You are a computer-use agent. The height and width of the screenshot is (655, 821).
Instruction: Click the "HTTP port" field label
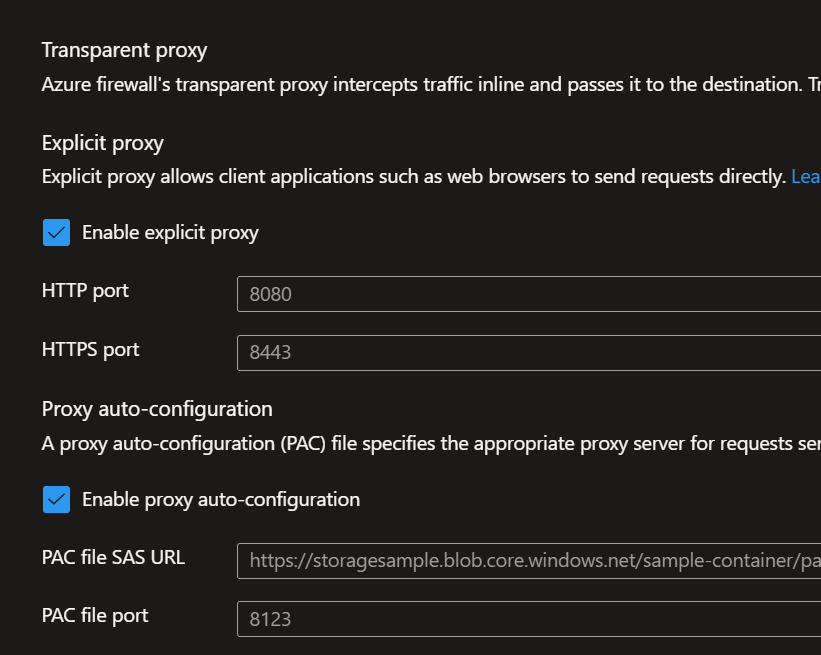pos(85,291)
